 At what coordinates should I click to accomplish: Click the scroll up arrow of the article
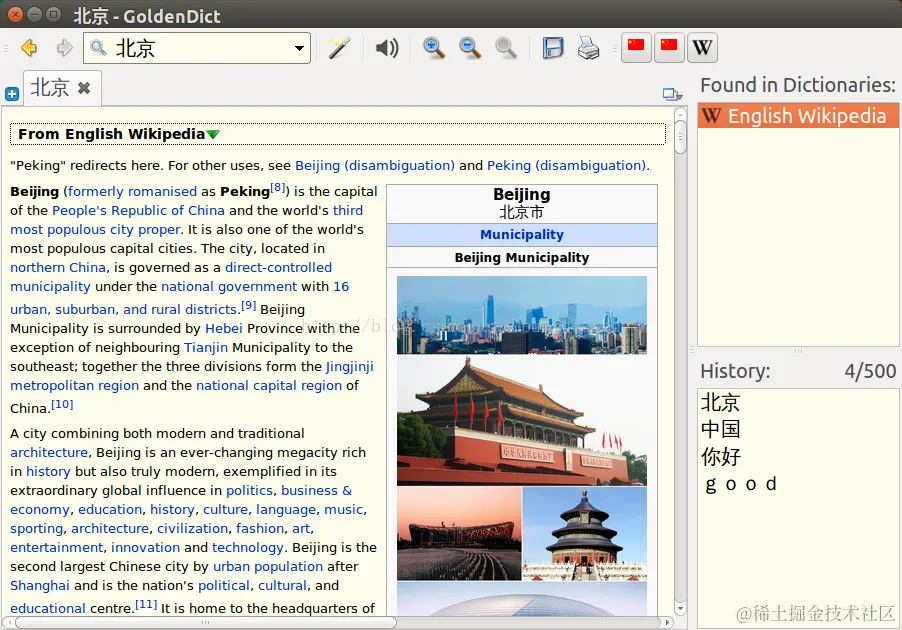point(681,113)
